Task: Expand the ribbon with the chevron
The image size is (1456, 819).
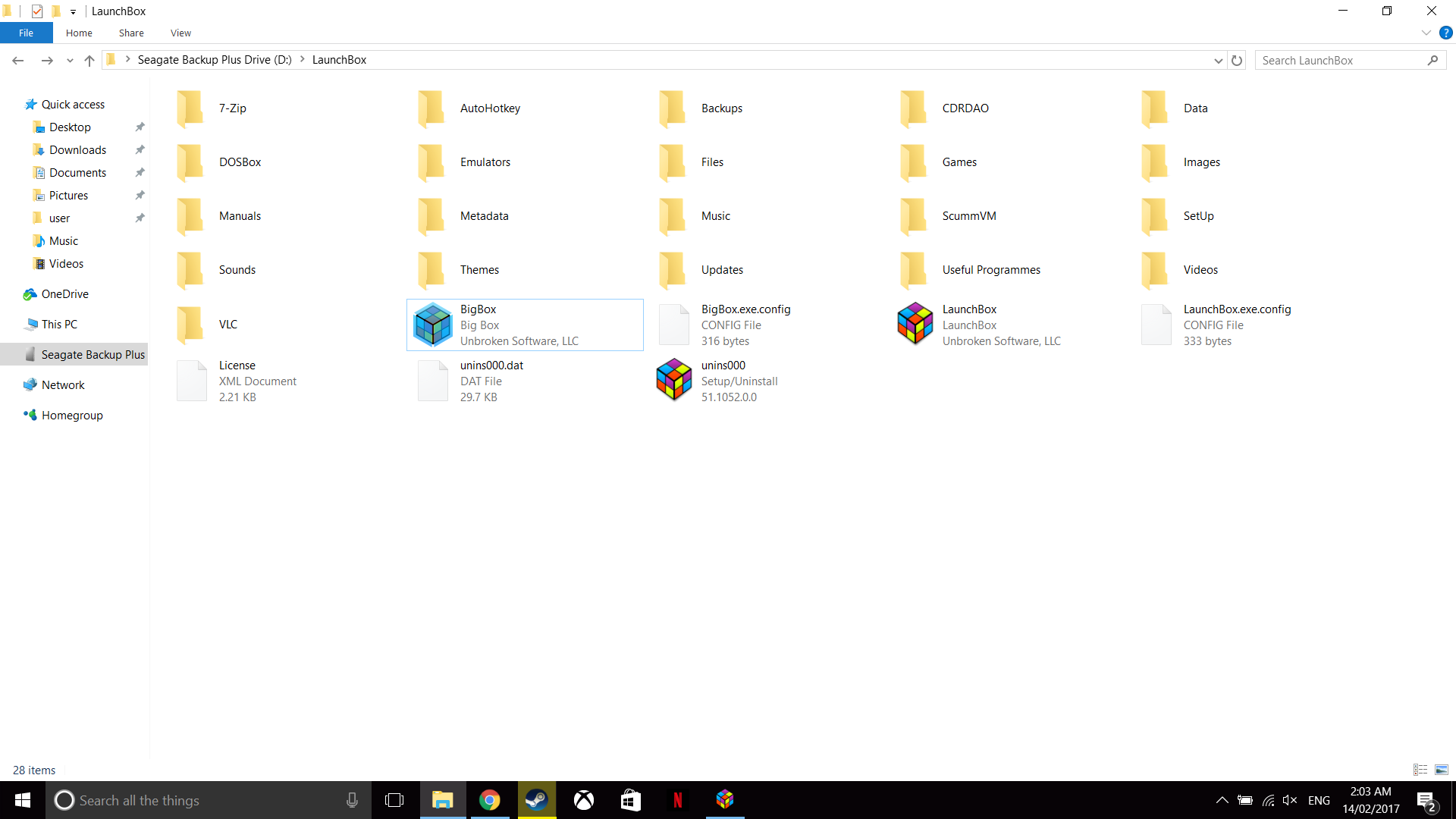Action: [1426, 33]
